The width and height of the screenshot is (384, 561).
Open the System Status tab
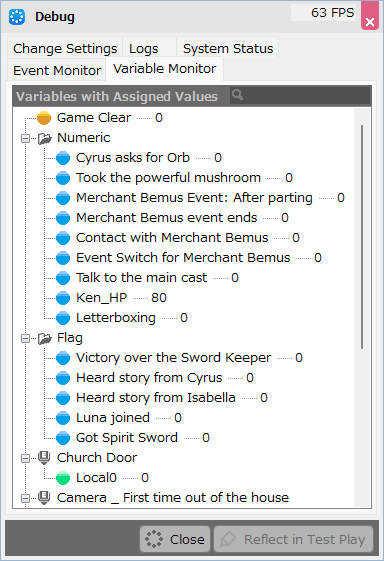[228, 48]
